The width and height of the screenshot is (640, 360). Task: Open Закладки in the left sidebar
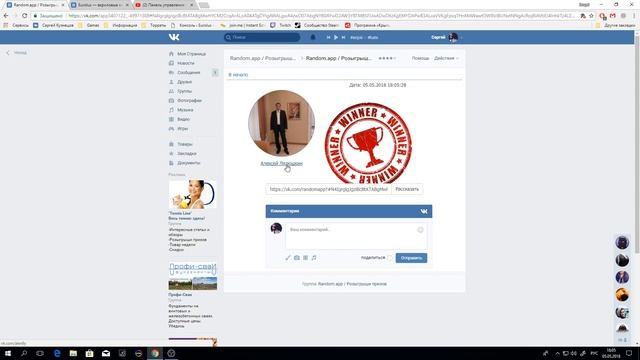pos(187,153)
